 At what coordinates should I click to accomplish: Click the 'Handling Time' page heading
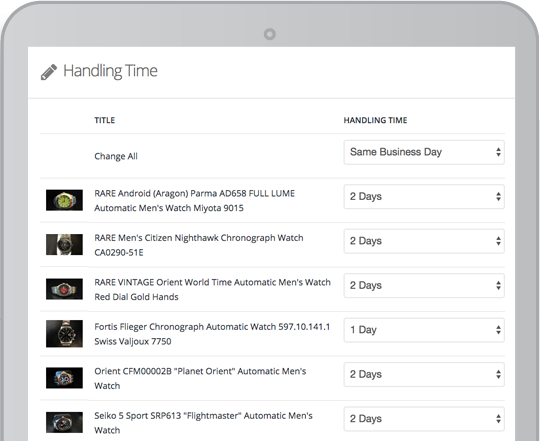[110, 71]
